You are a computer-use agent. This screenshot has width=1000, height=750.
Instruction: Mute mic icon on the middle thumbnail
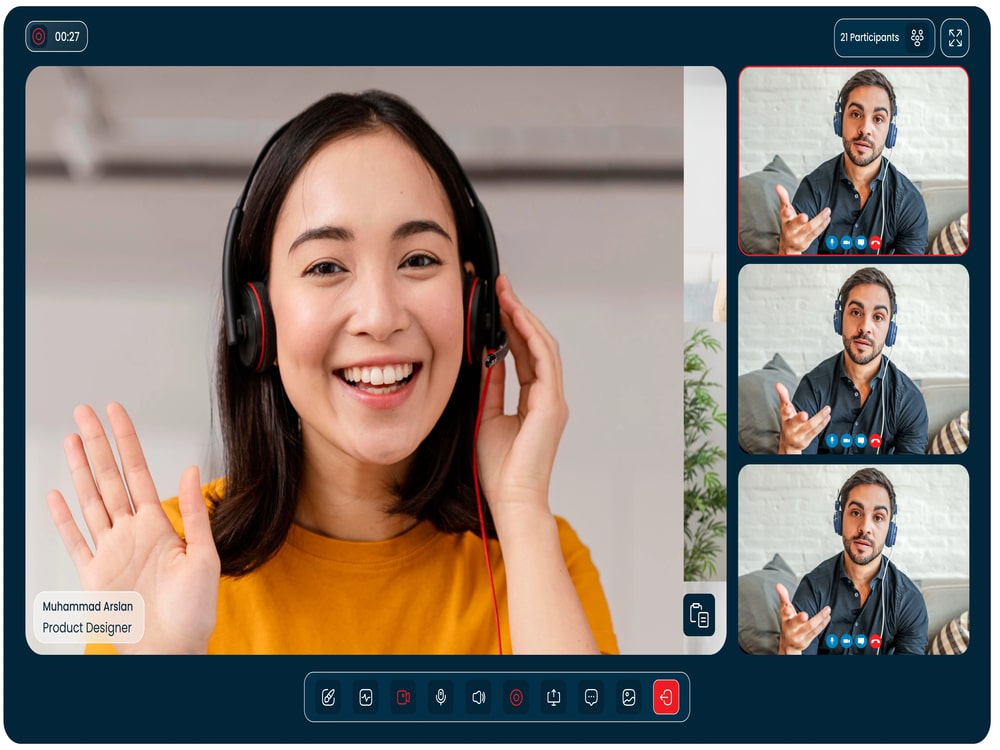[x=832, y=440]
